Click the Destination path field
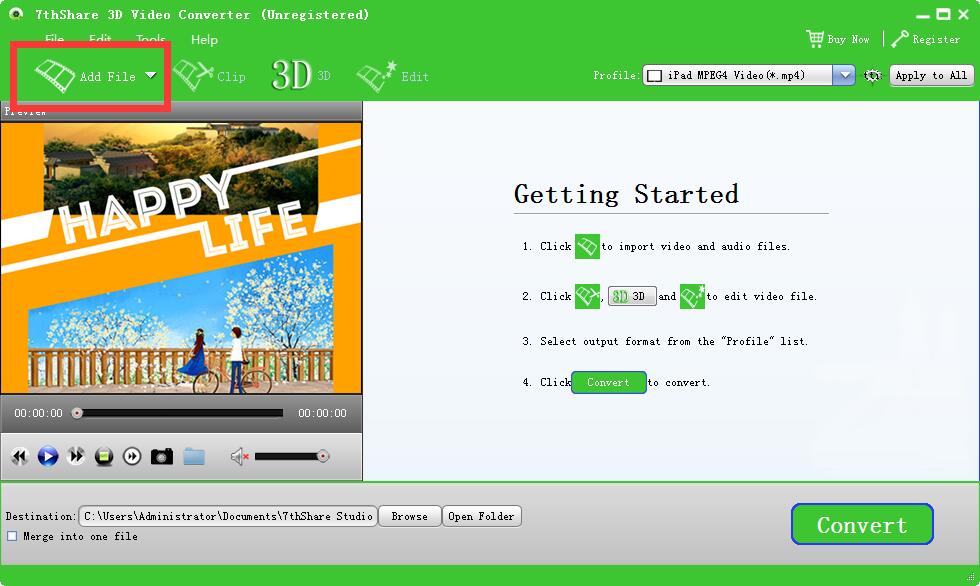The width and height of the screenshot is (980, 586). click(x=228, y=516)
